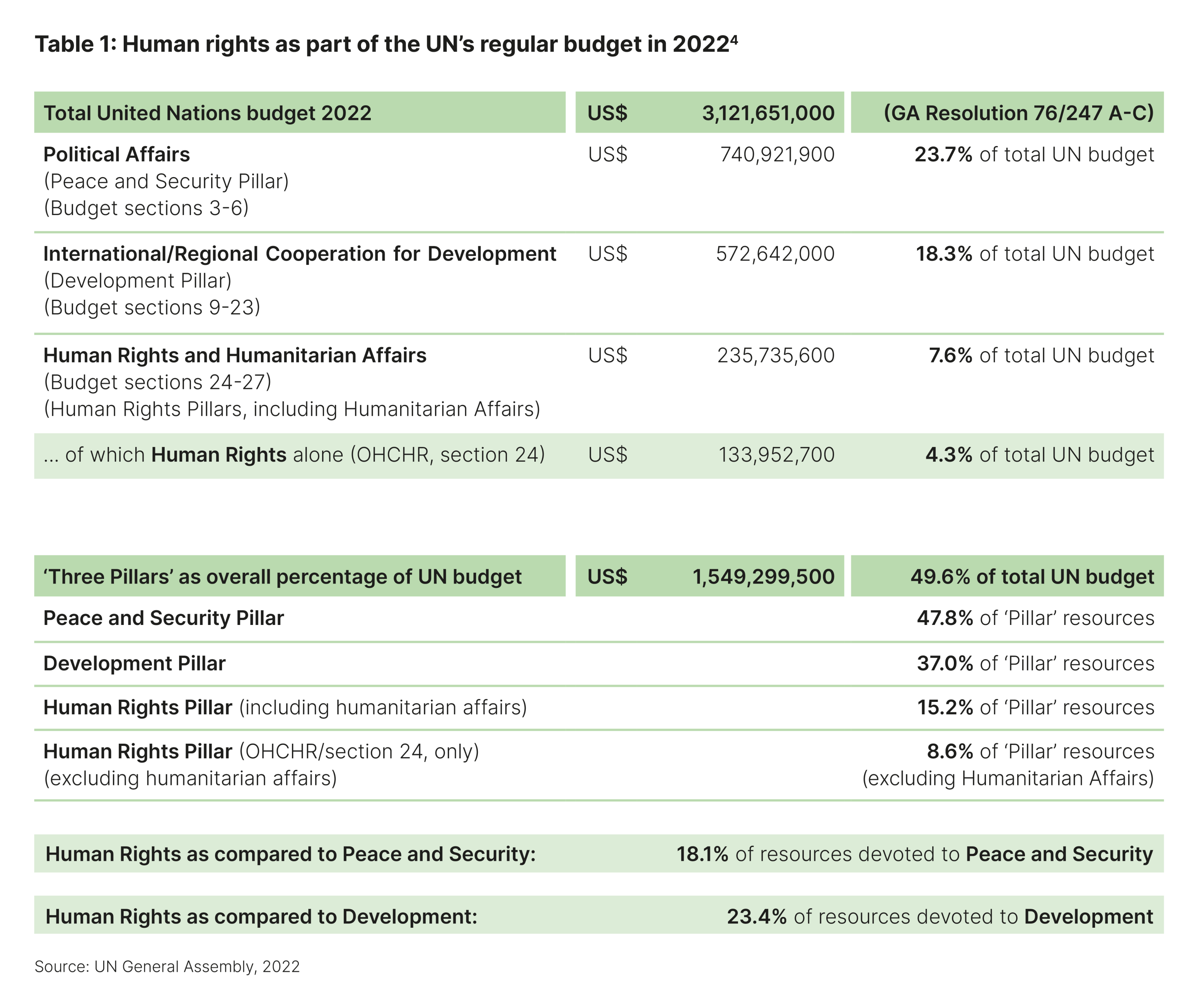Select Human Rights and Humanitarian Affairs label

coord(235,355)
